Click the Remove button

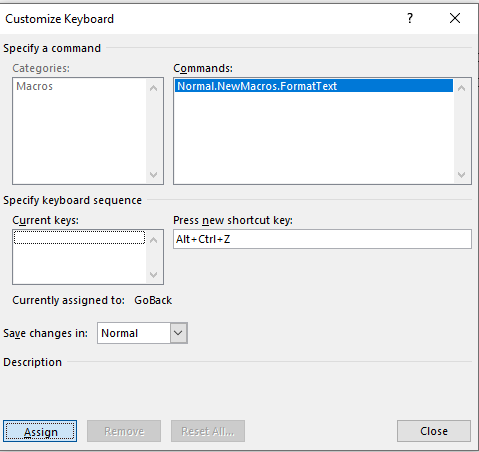[124, 431]
